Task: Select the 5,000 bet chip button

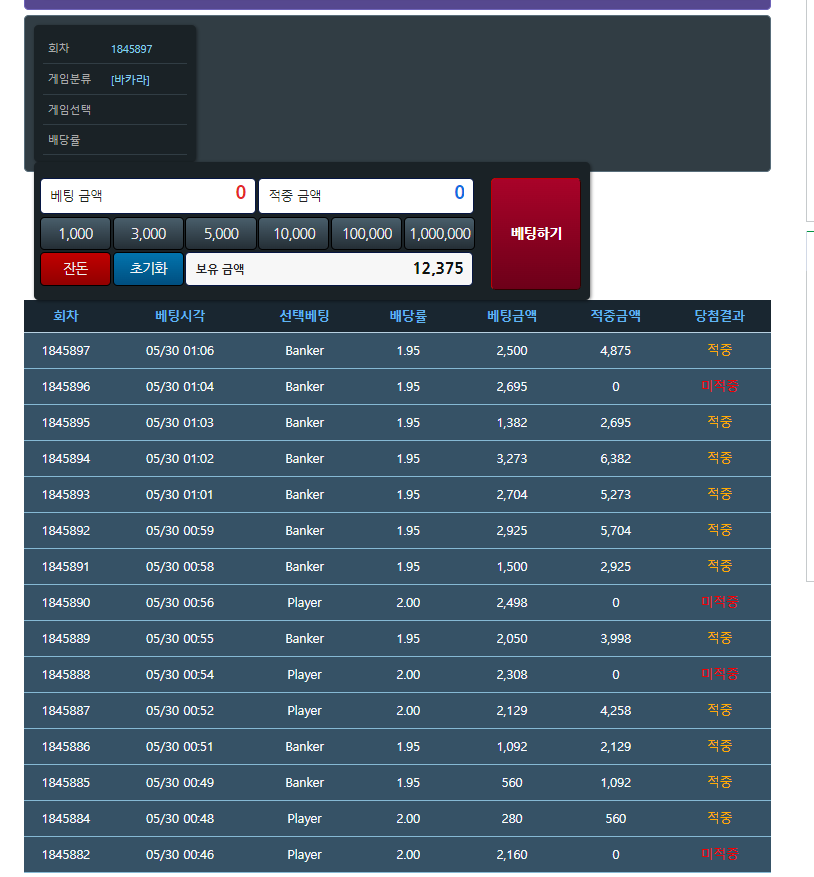Action: point(221,234)
